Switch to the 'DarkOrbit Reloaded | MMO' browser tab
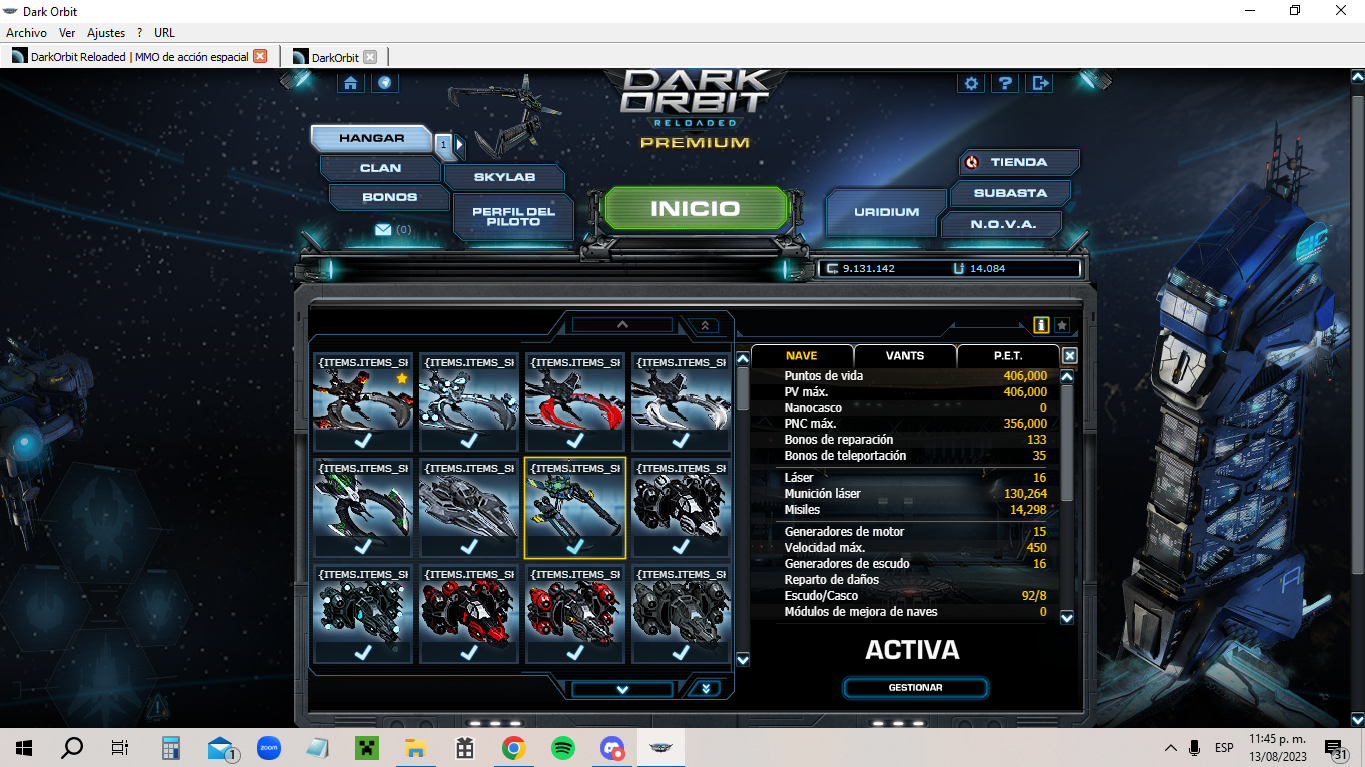1365x767 pixels. pyautogui.click(x=139, y=57)
